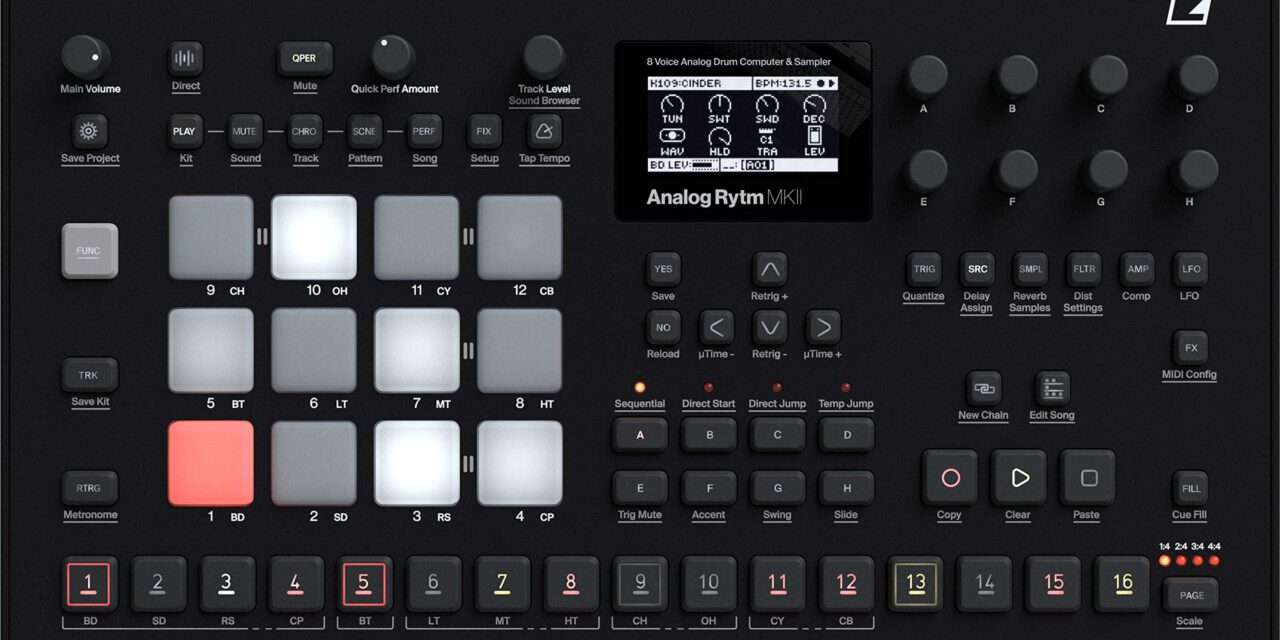Open Save Project gear button
The image size is (1280, 640).
[x=89, y=131]
